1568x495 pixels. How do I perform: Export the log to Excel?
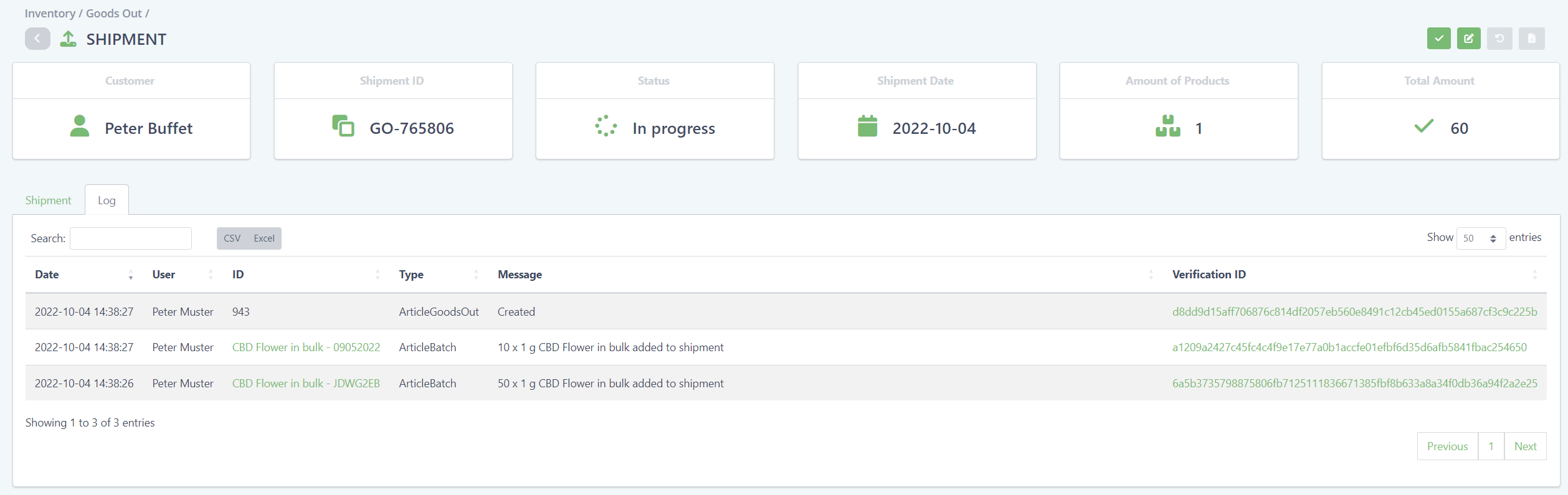[264, 238]
